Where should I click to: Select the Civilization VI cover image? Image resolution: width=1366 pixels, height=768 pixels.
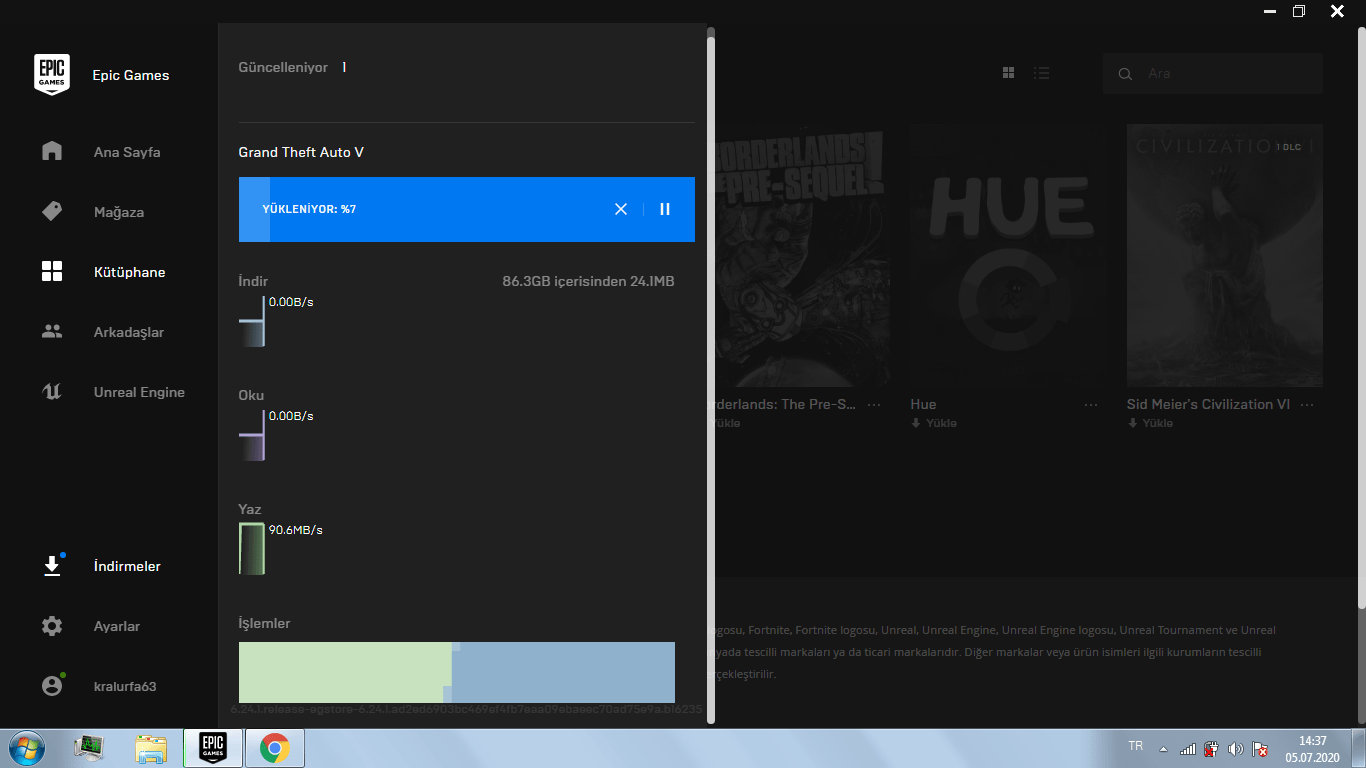(1225, 255)
